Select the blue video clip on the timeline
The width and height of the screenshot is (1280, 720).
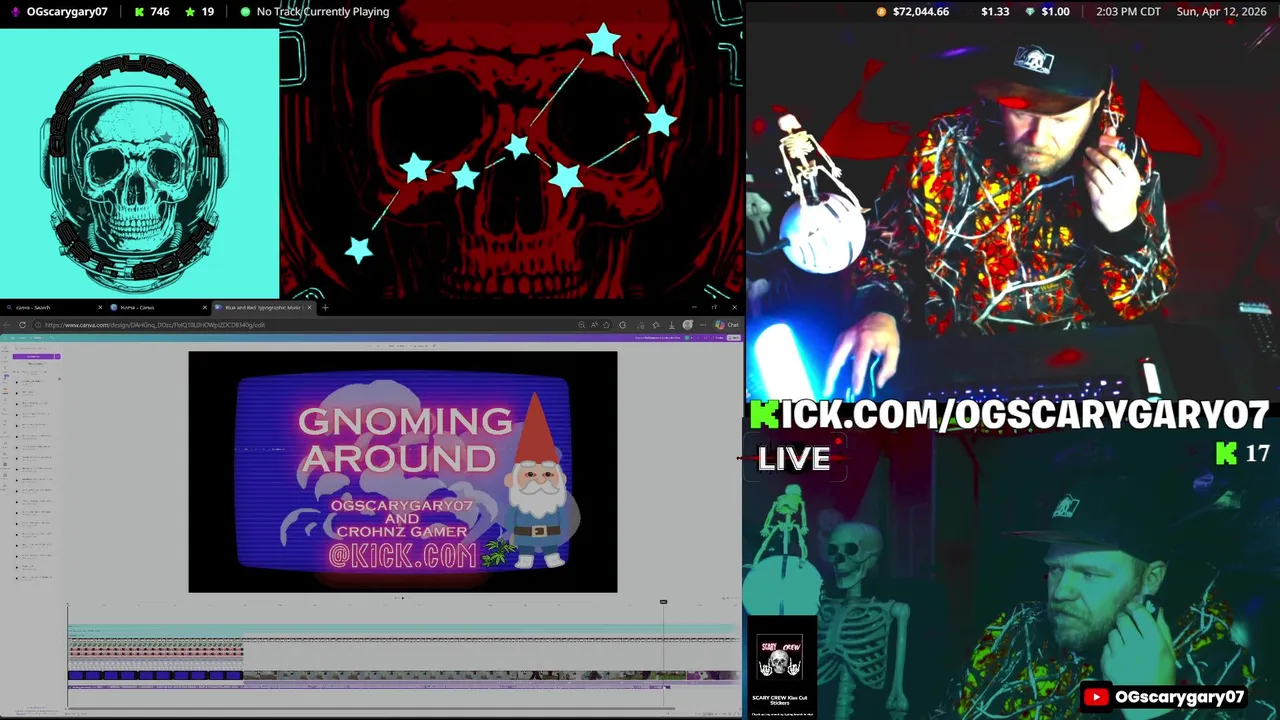pos(155,675)
